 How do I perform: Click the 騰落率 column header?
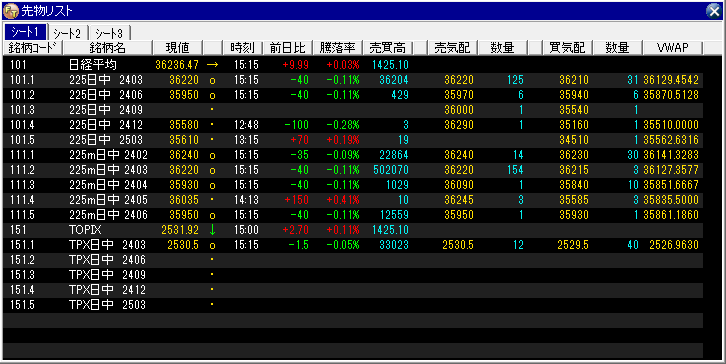coord(338,48)
